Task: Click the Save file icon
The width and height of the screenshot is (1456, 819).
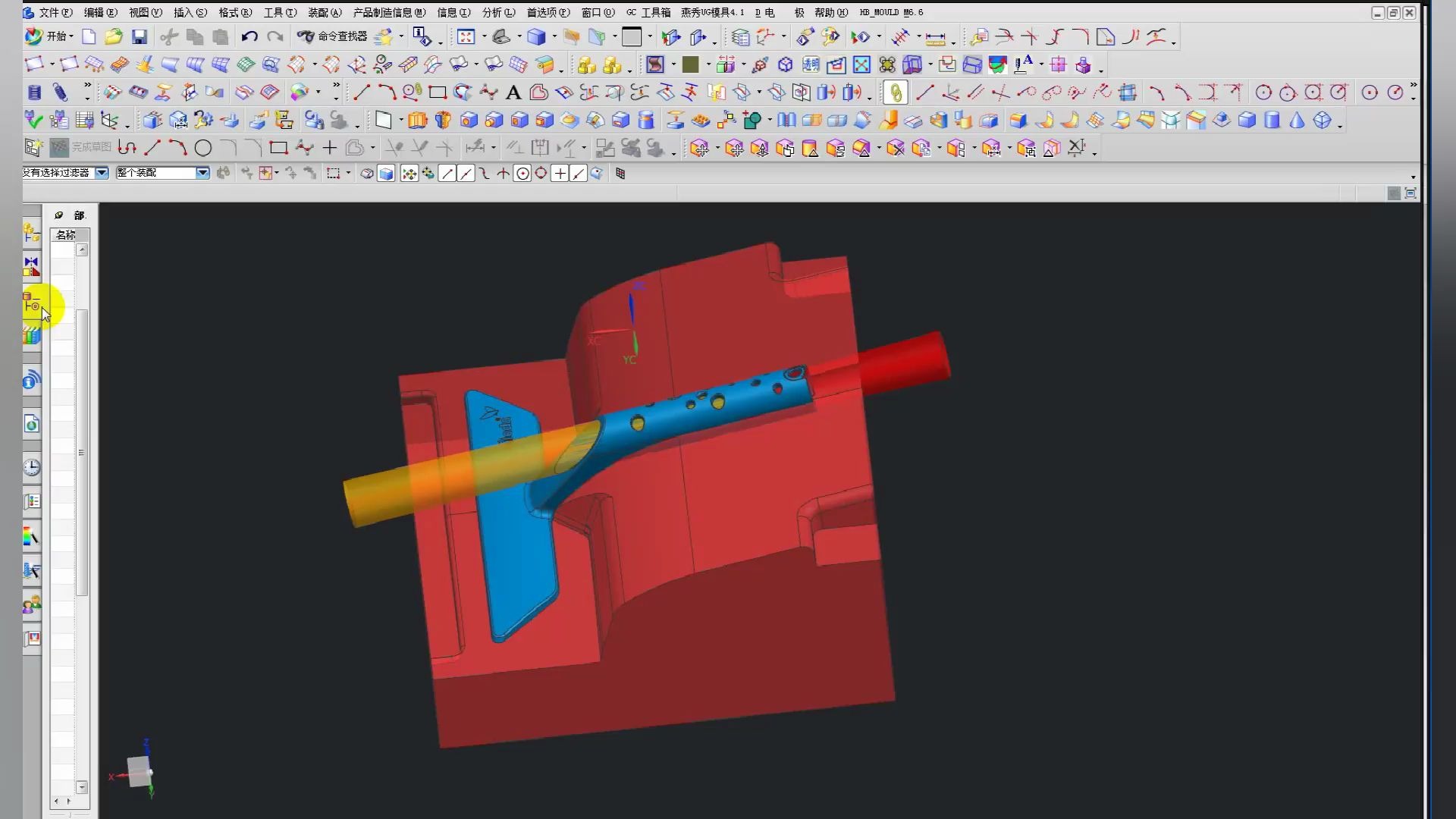Action: [x=139, y=36]
